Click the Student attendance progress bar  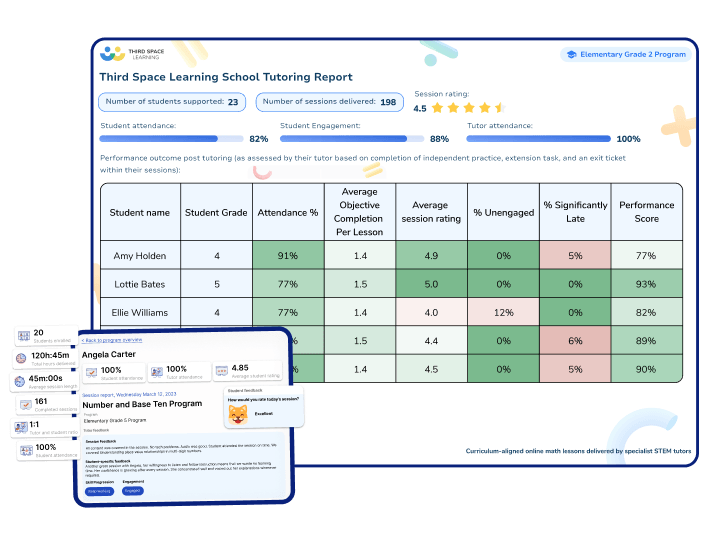point(172,139)
